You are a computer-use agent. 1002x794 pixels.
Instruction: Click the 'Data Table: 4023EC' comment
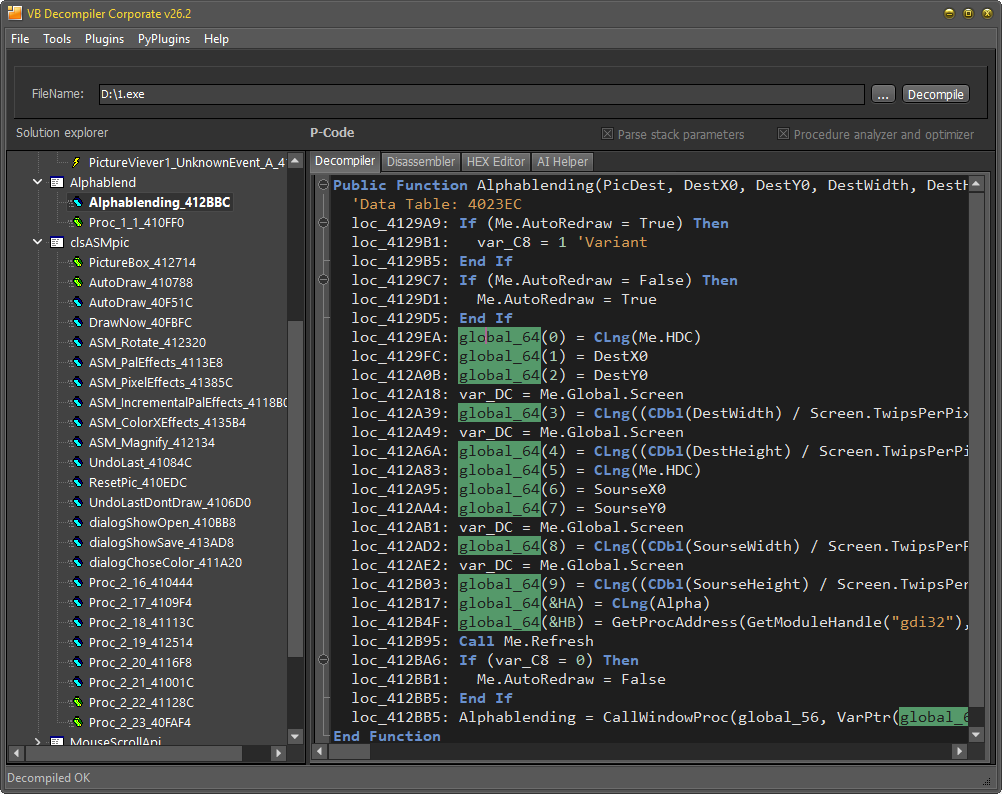coord(437,204)
